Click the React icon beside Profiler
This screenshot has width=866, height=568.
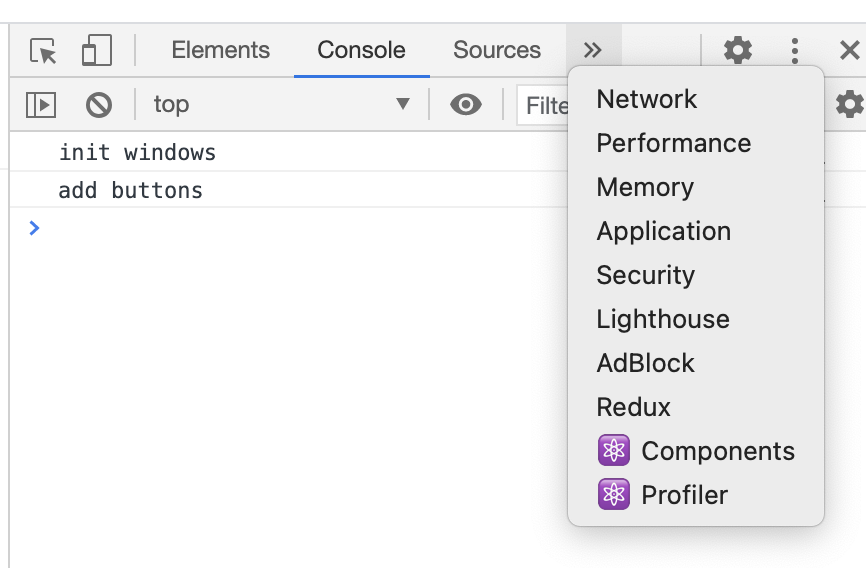point(614,495)
